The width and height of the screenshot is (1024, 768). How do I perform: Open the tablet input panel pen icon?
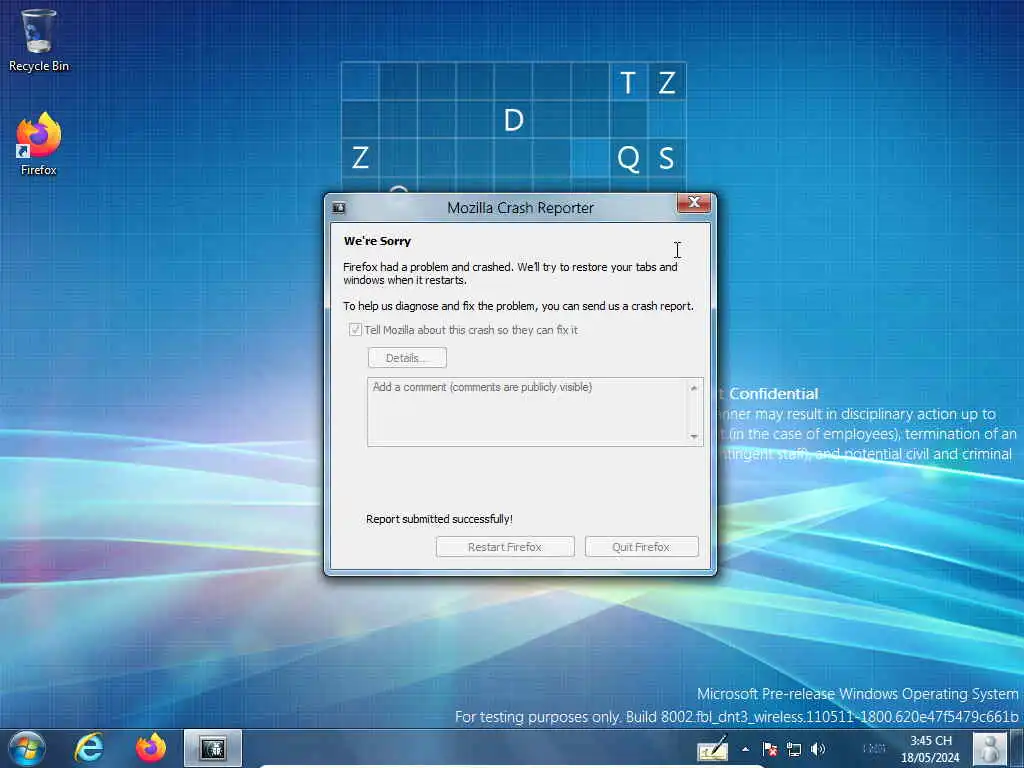point(712,748)
